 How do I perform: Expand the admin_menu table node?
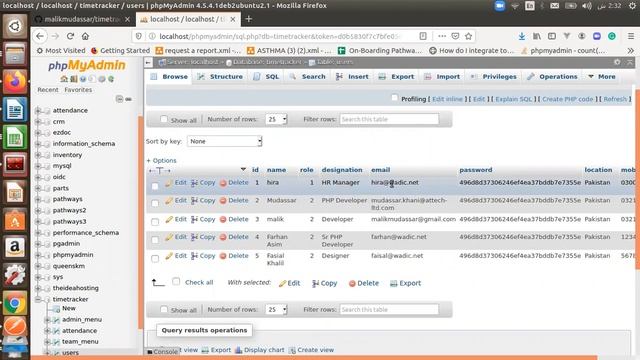[47, 320]
